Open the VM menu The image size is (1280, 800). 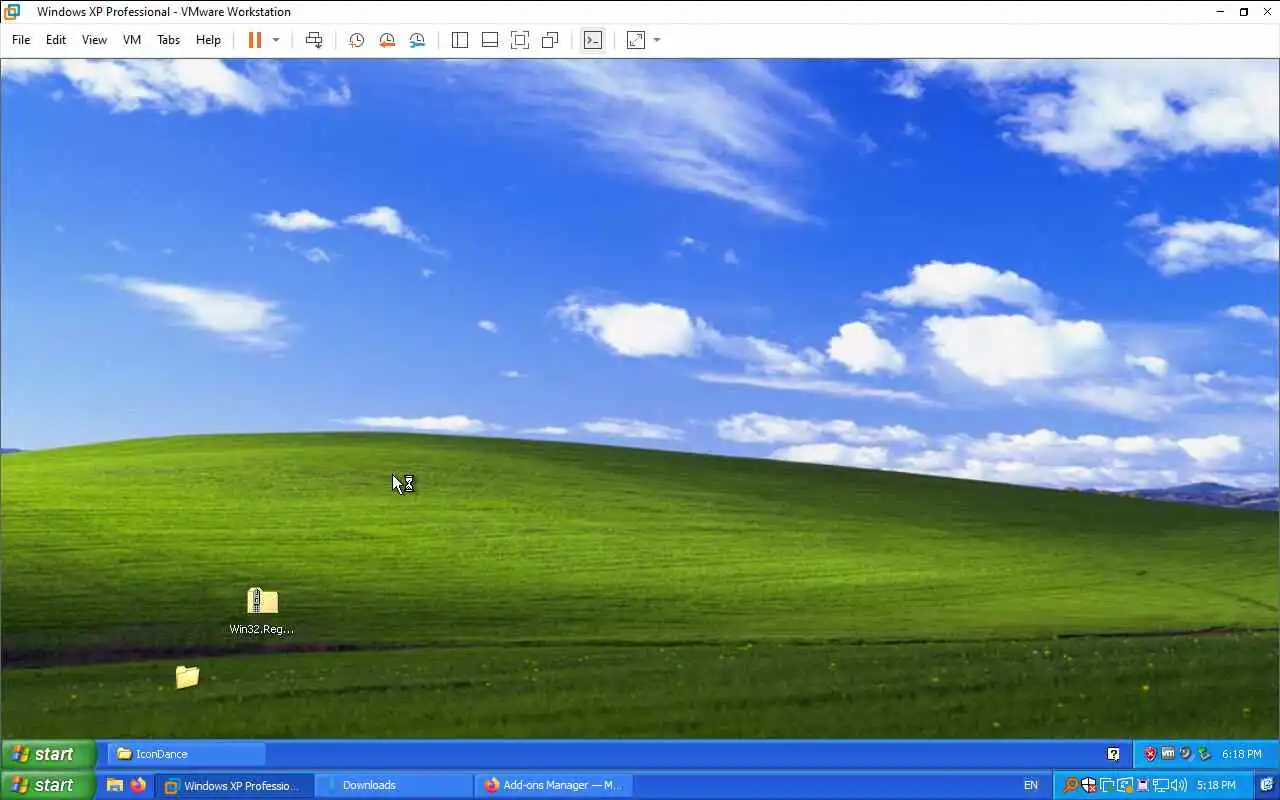coord(132,40)
